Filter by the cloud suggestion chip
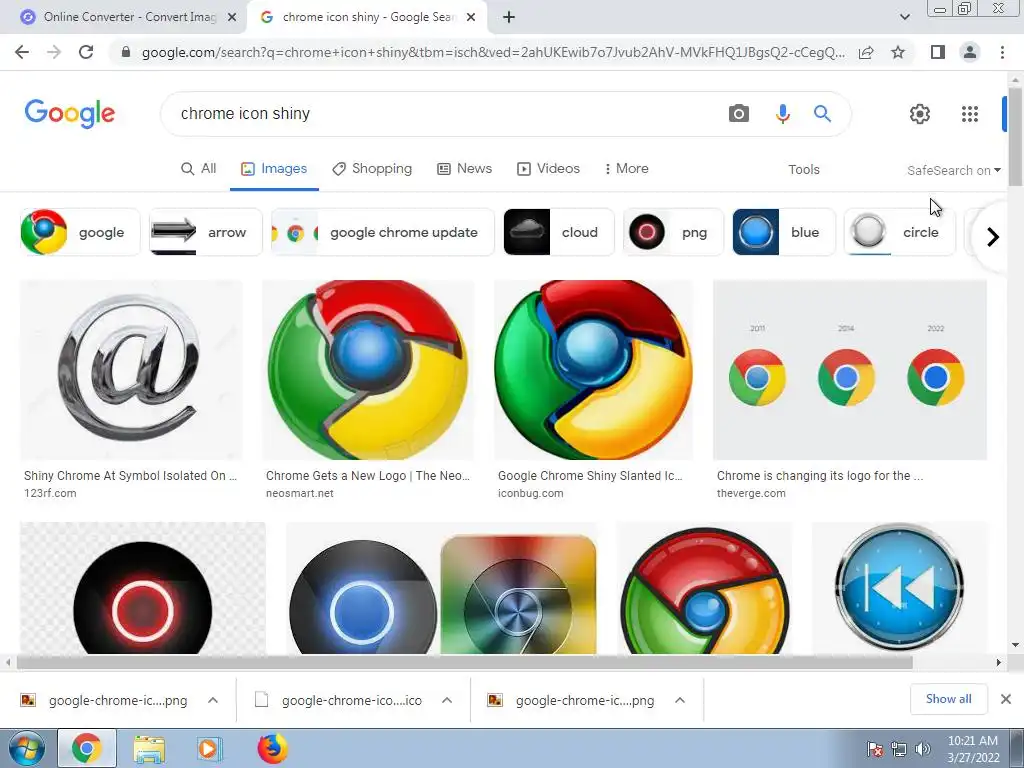The width and height of the screenshot is (1024, 768). click(x=559, y=232)
